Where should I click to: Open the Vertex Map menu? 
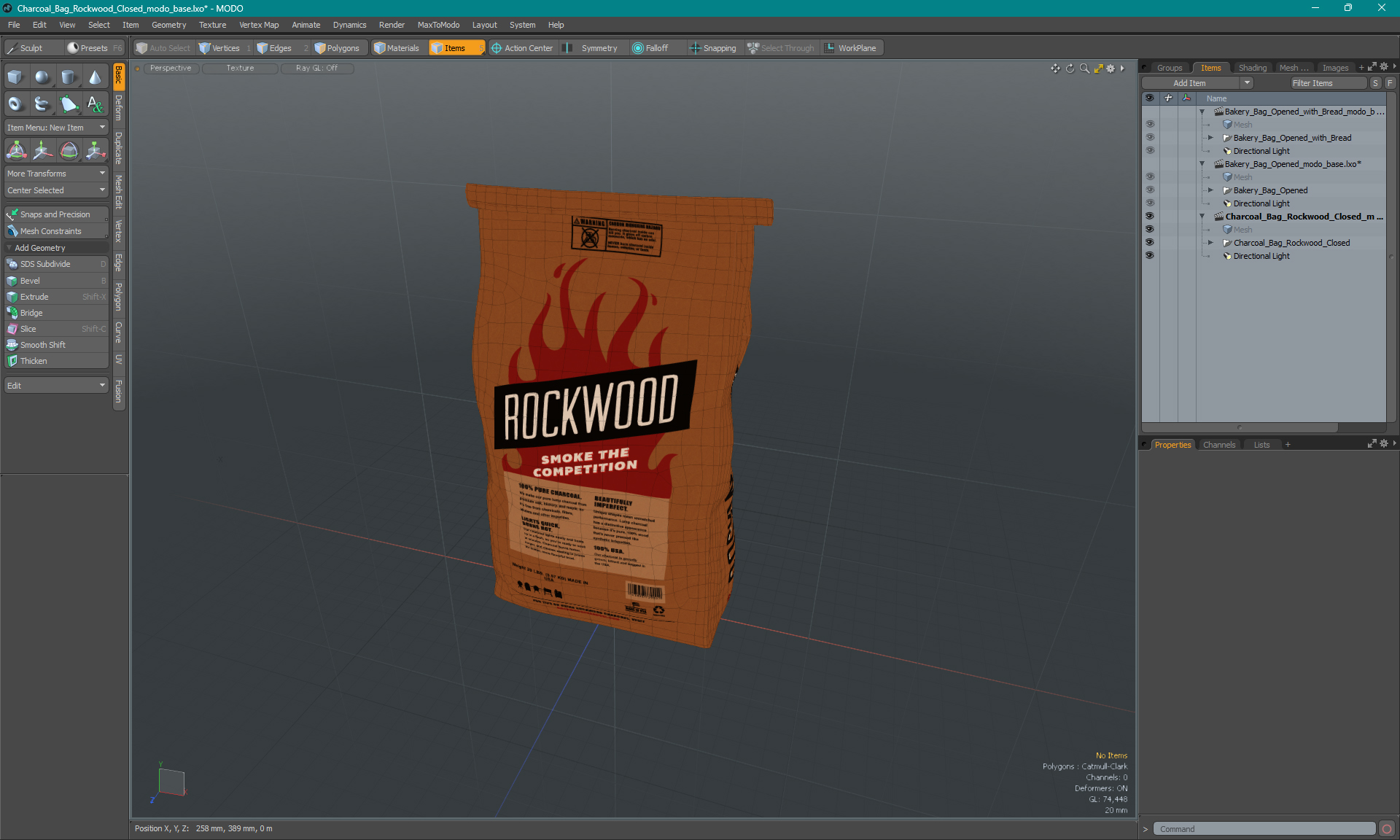point(259,25)
